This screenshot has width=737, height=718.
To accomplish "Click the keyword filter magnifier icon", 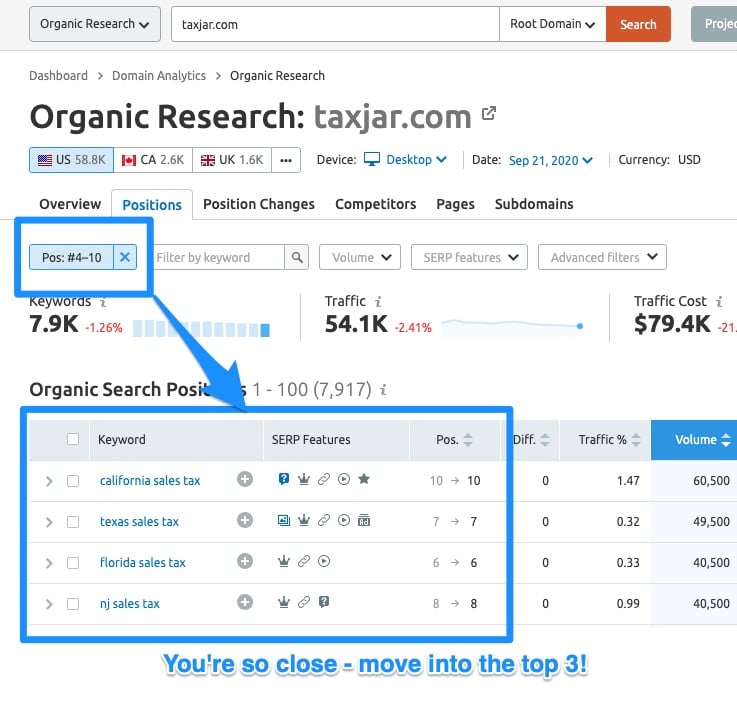I will coord(297,257).
